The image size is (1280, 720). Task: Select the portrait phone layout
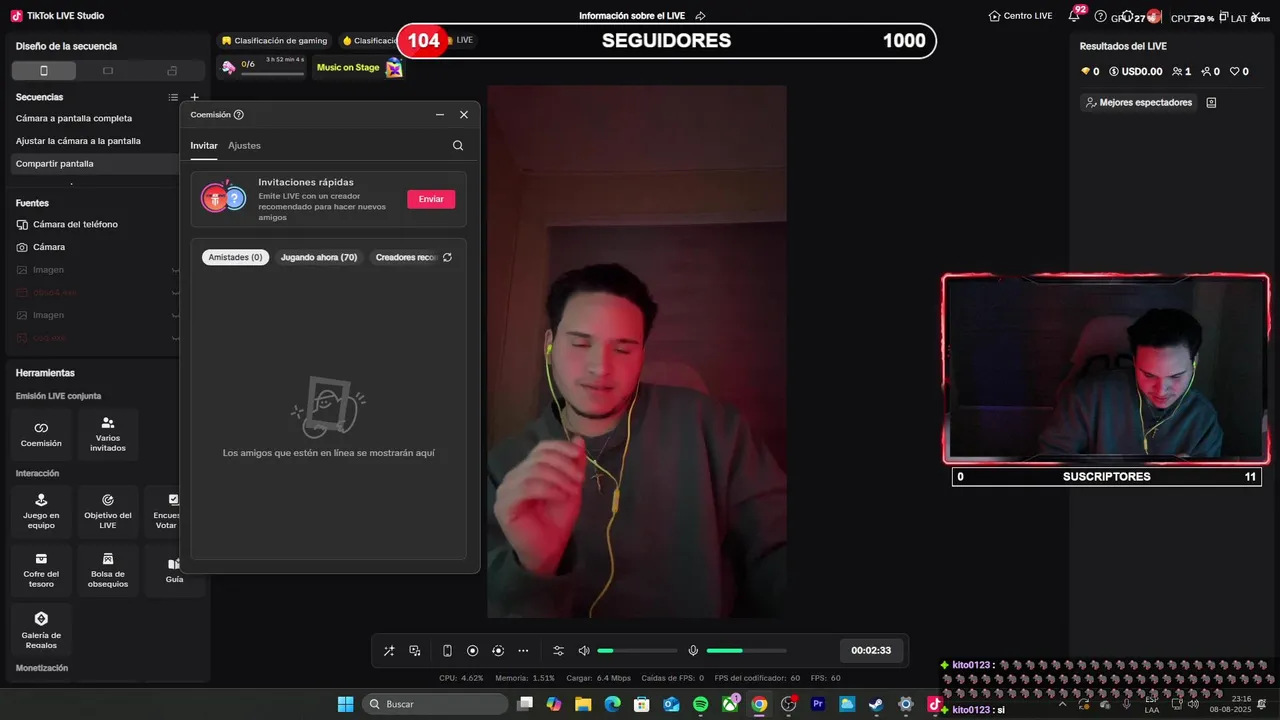[x=43, y=71]
